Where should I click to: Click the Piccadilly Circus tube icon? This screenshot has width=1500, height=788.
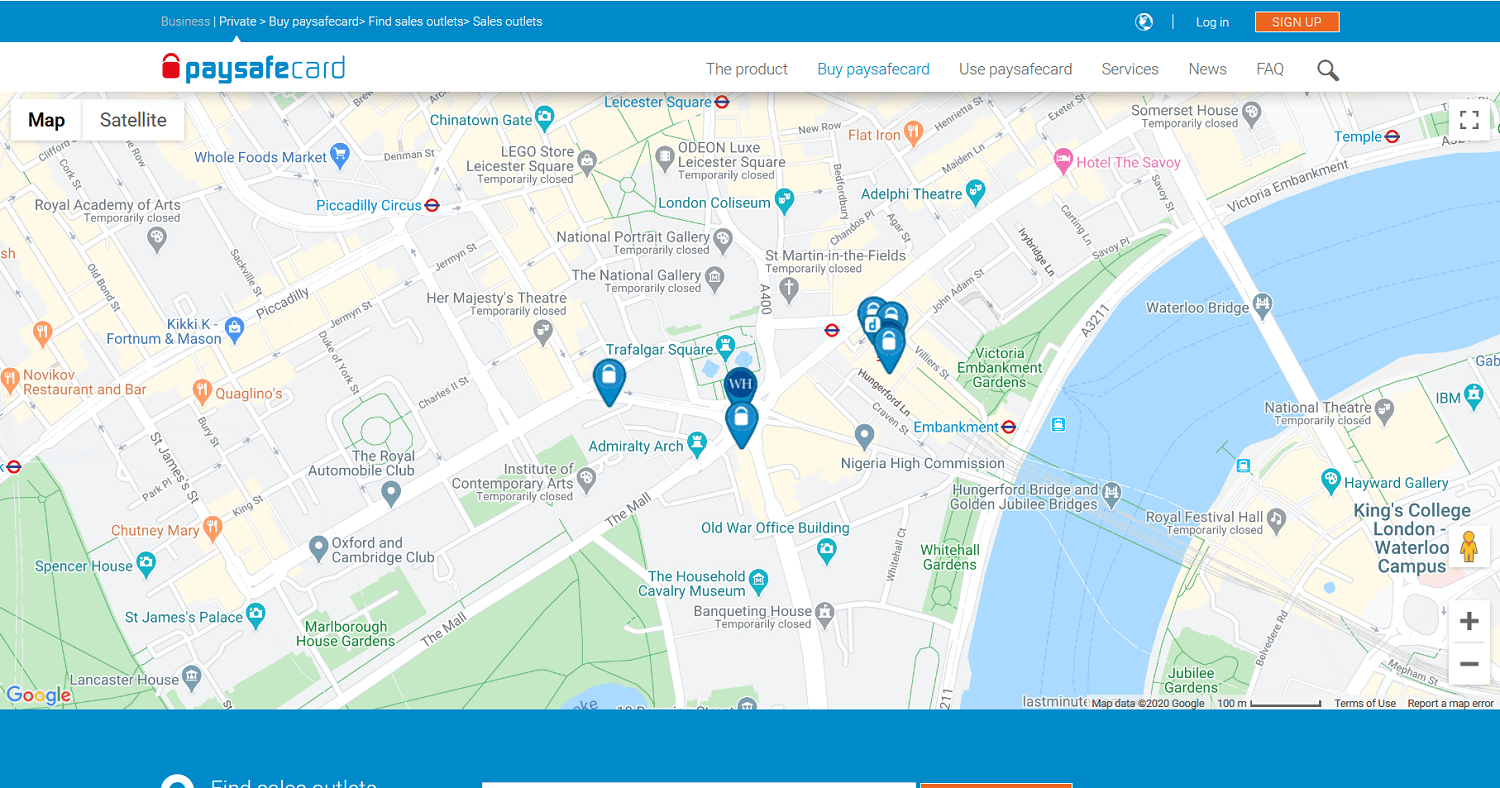tap(432, 205)
